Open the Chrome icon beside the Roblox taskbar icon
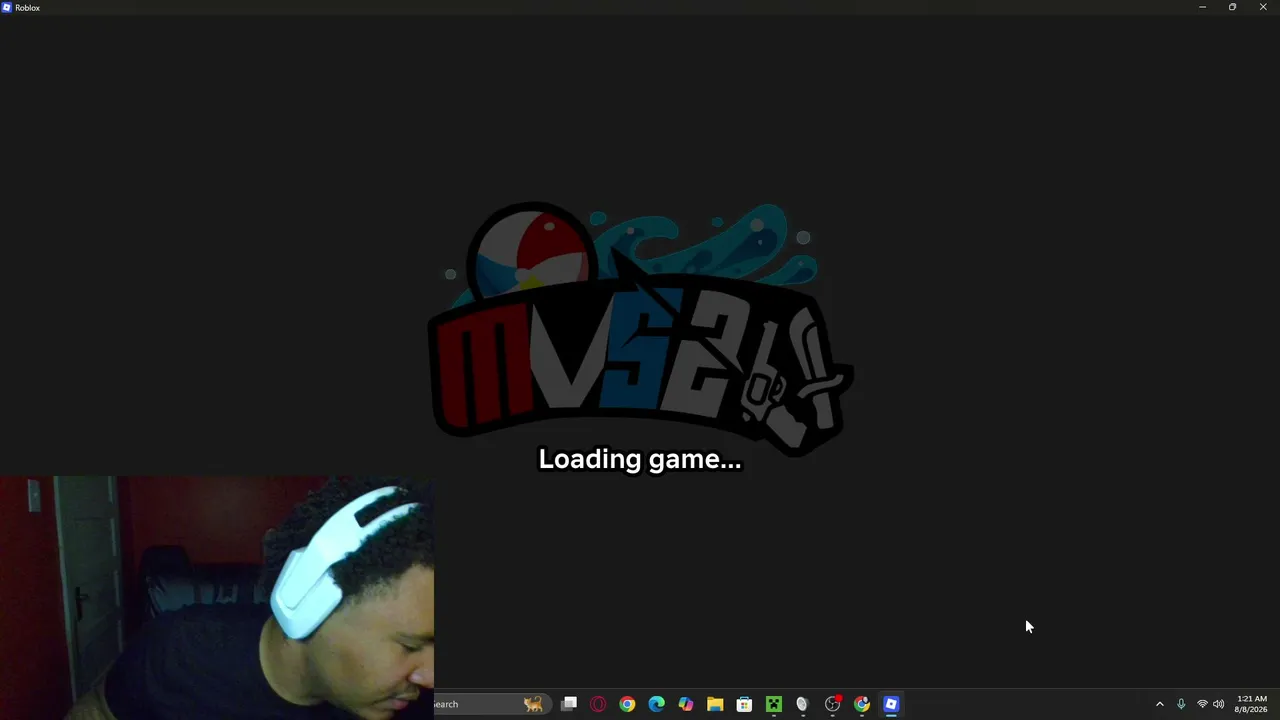 click(x=862, y=704)
